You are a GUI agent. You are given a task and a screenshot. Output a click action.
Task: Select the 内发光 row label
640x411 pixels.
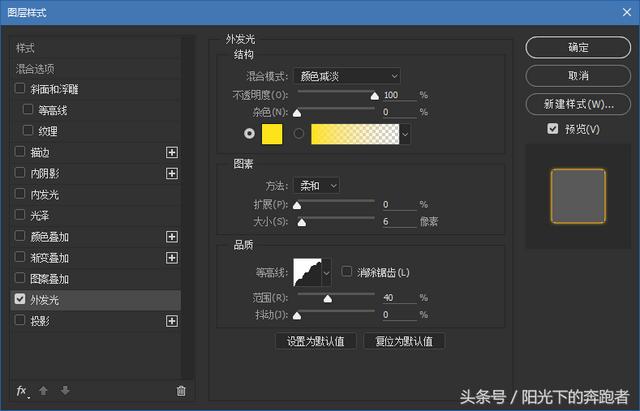(44, 195)
